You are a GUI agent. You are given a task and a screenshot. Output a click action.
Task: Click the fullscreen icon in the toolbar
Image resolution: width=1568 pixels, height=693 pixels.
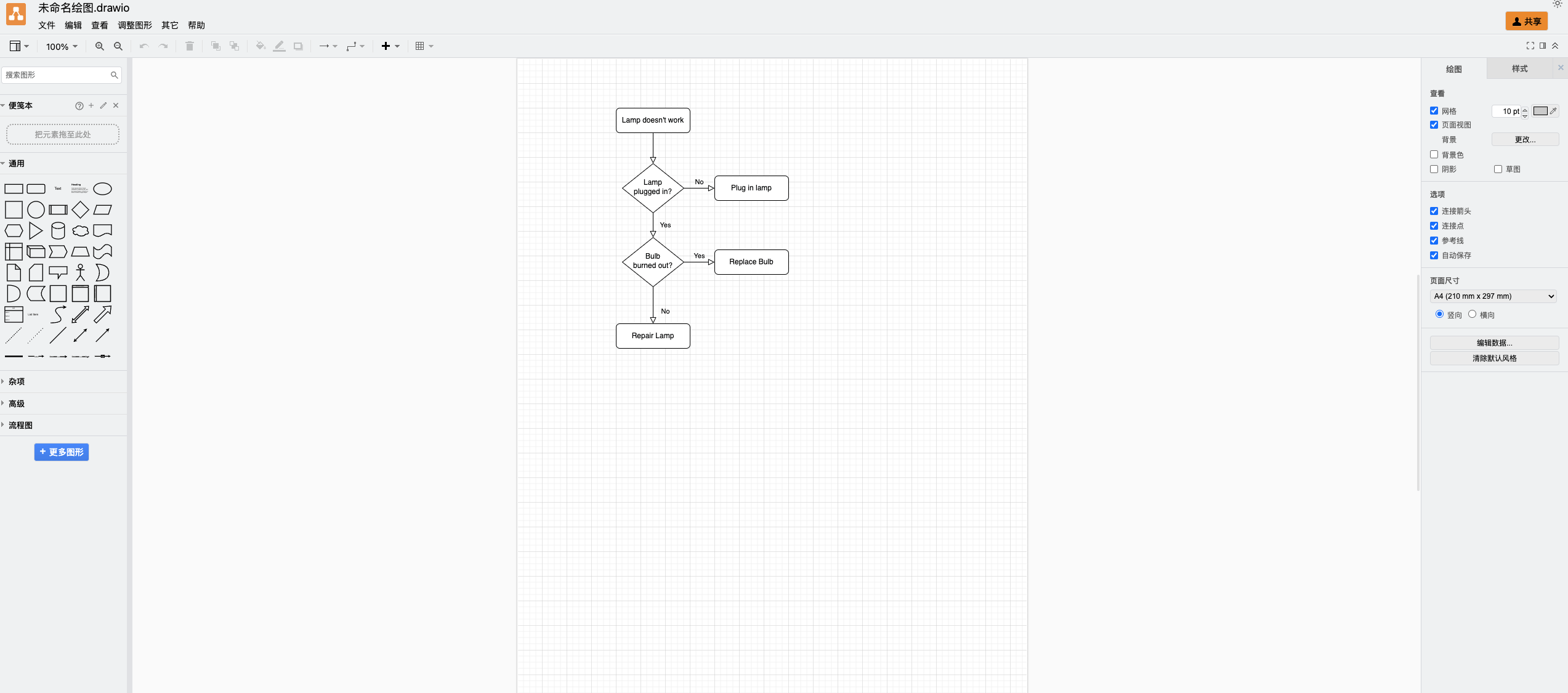point(1530,46)
